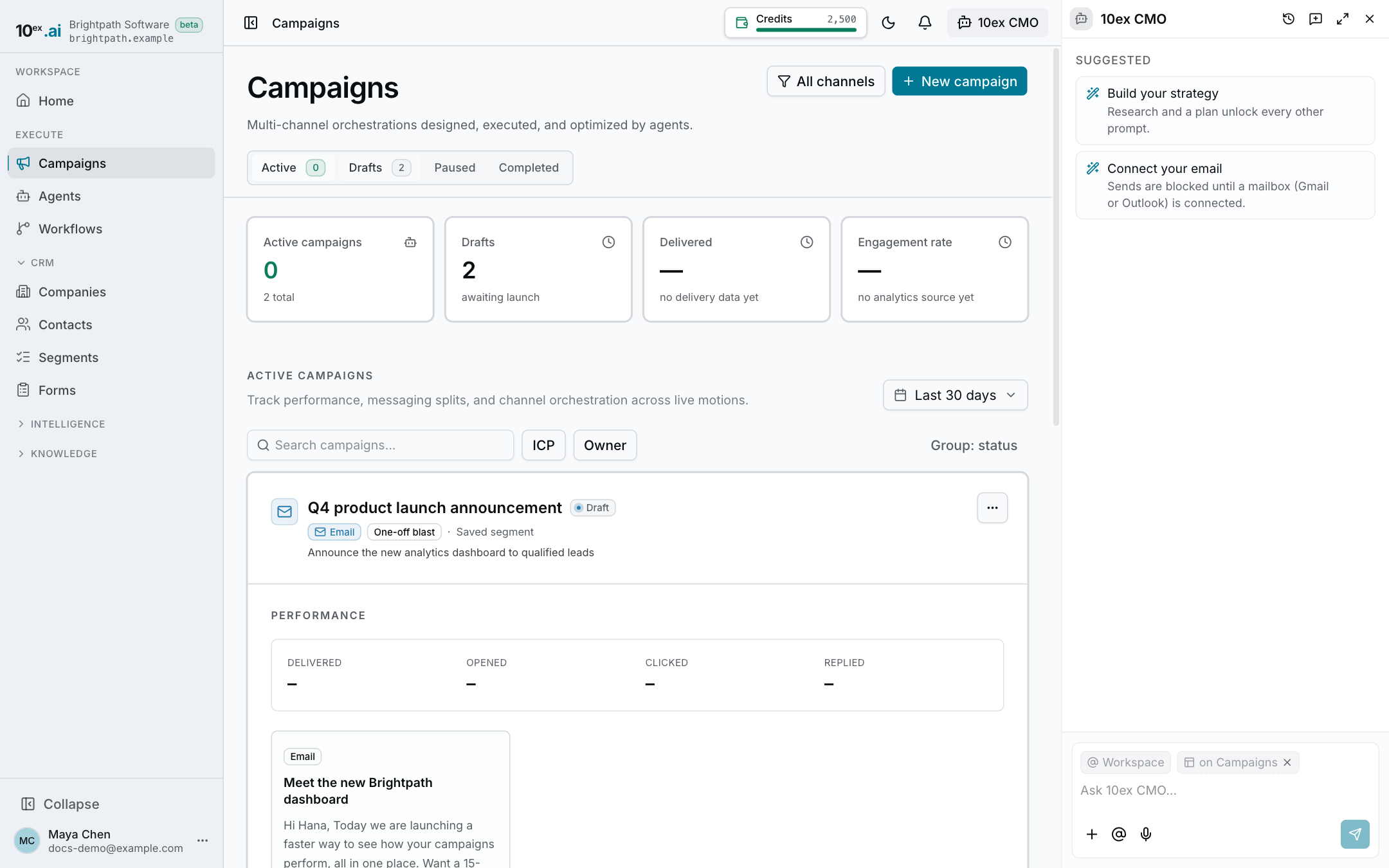
Task: Choose the Build your strategy suggestion
Action: pyautogui.click(x=1225, y=111)
